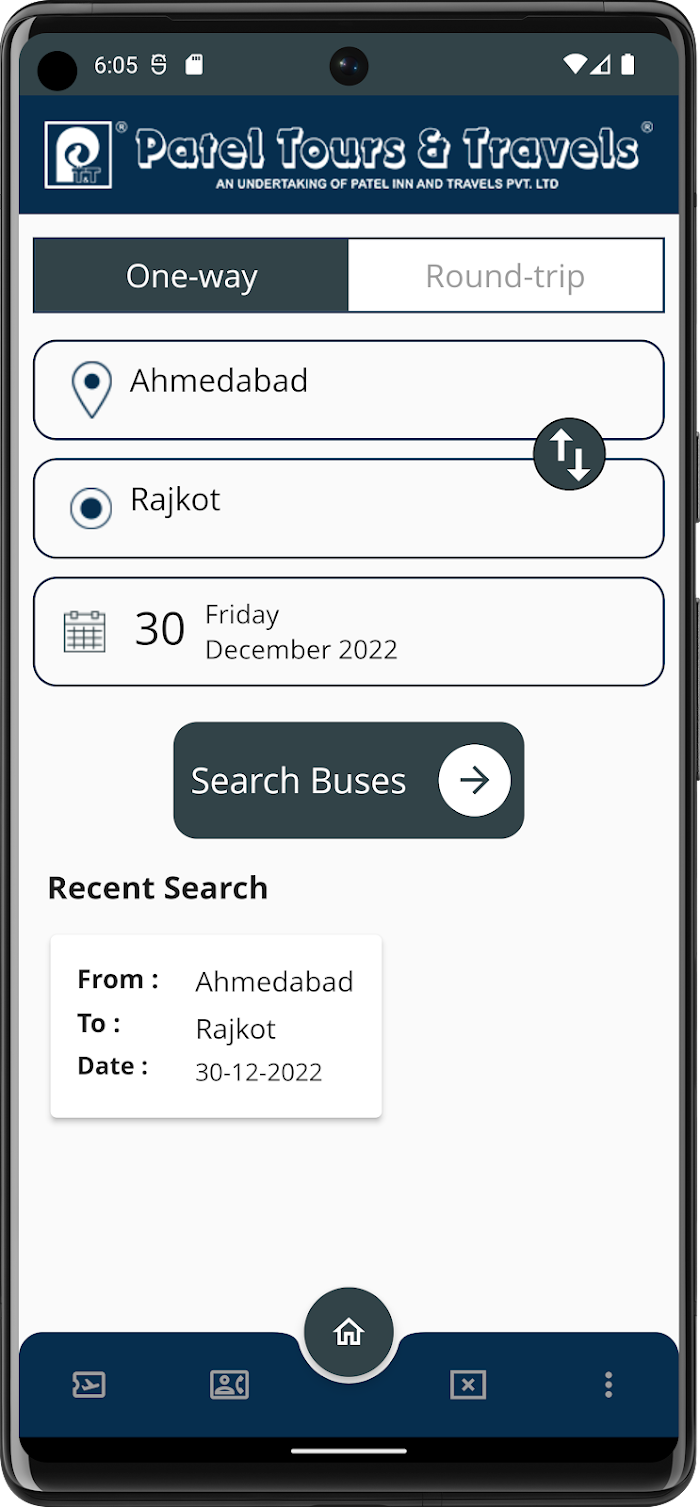Click the Wi-Fi icon in the status bar
This screenshot has height=1507, width=700.
point(574,65)
